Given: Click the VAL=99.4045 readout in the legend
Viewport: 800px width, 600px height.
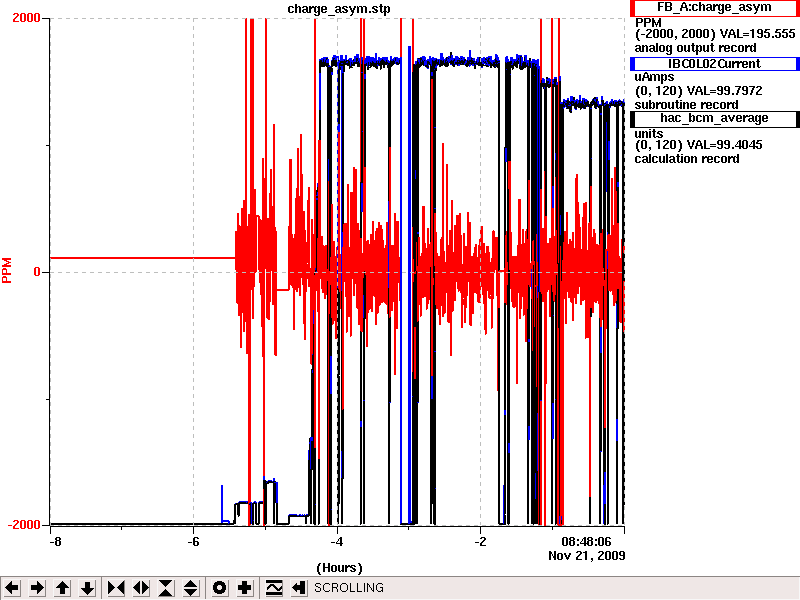Looking at the screenshot, I should point(724,145).
